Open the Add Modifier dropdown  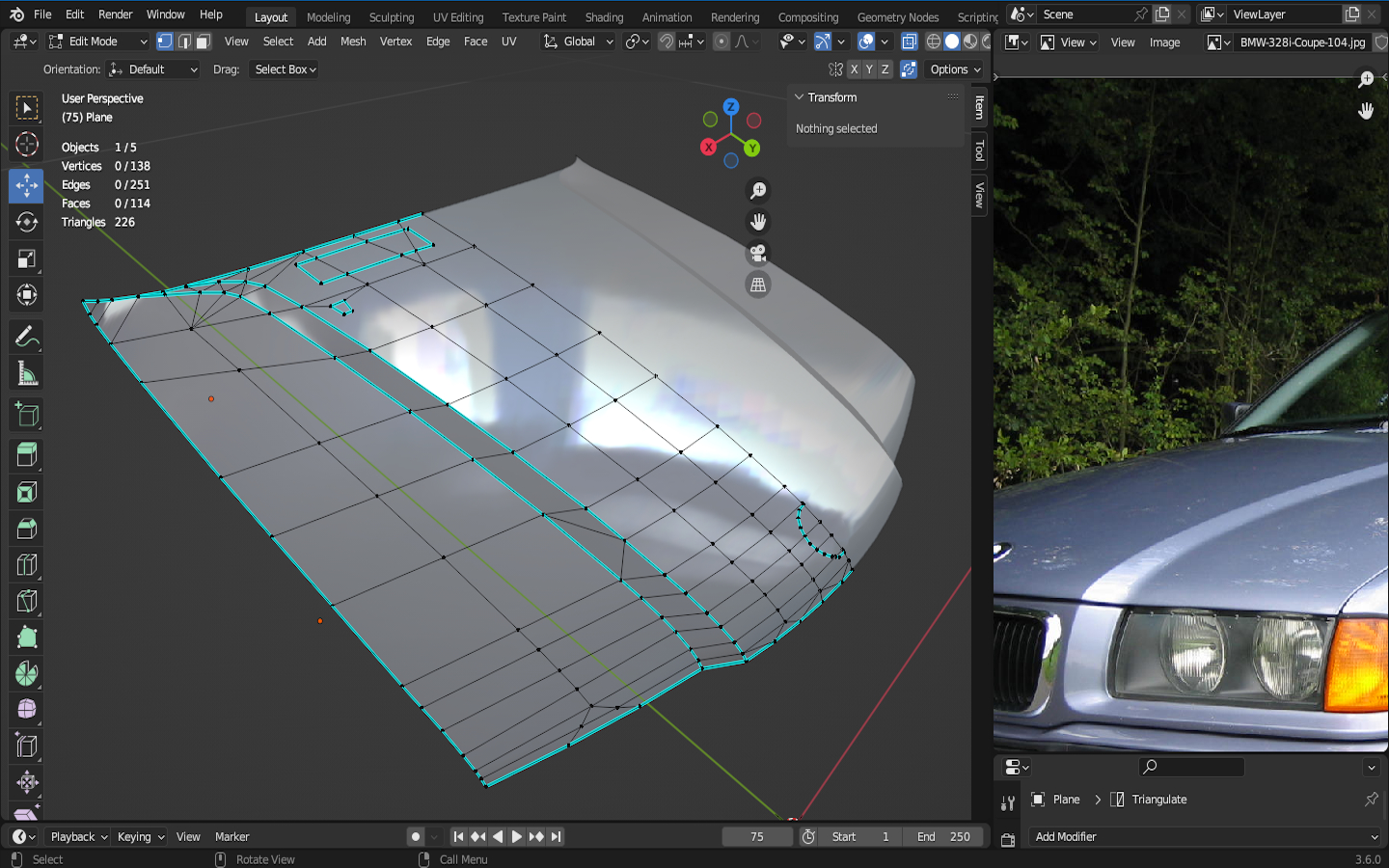point(1206,837)
